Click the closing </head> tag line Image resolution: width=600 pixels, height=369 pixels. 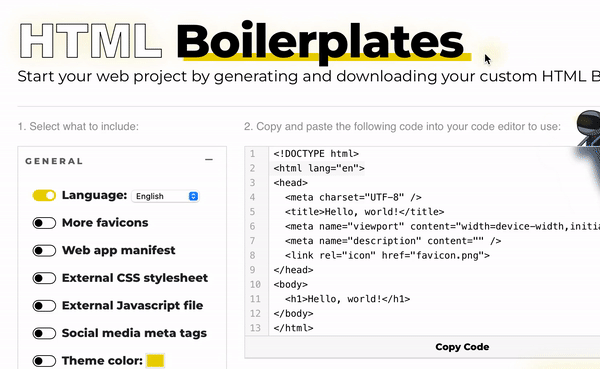pyautogui.click(x=293, y=270)
